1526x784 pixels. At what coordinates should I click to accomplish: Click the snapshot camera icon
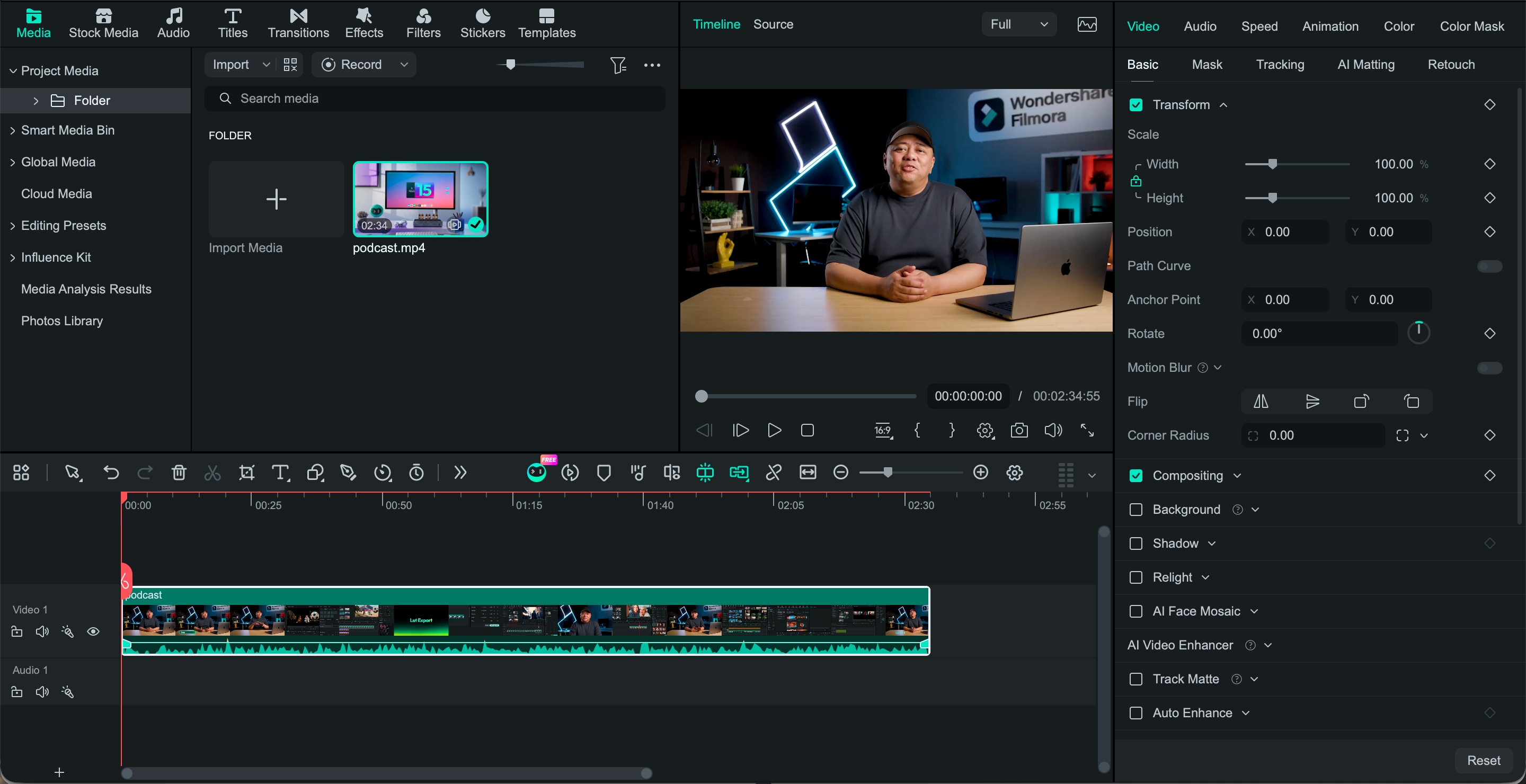[1019, 431]
